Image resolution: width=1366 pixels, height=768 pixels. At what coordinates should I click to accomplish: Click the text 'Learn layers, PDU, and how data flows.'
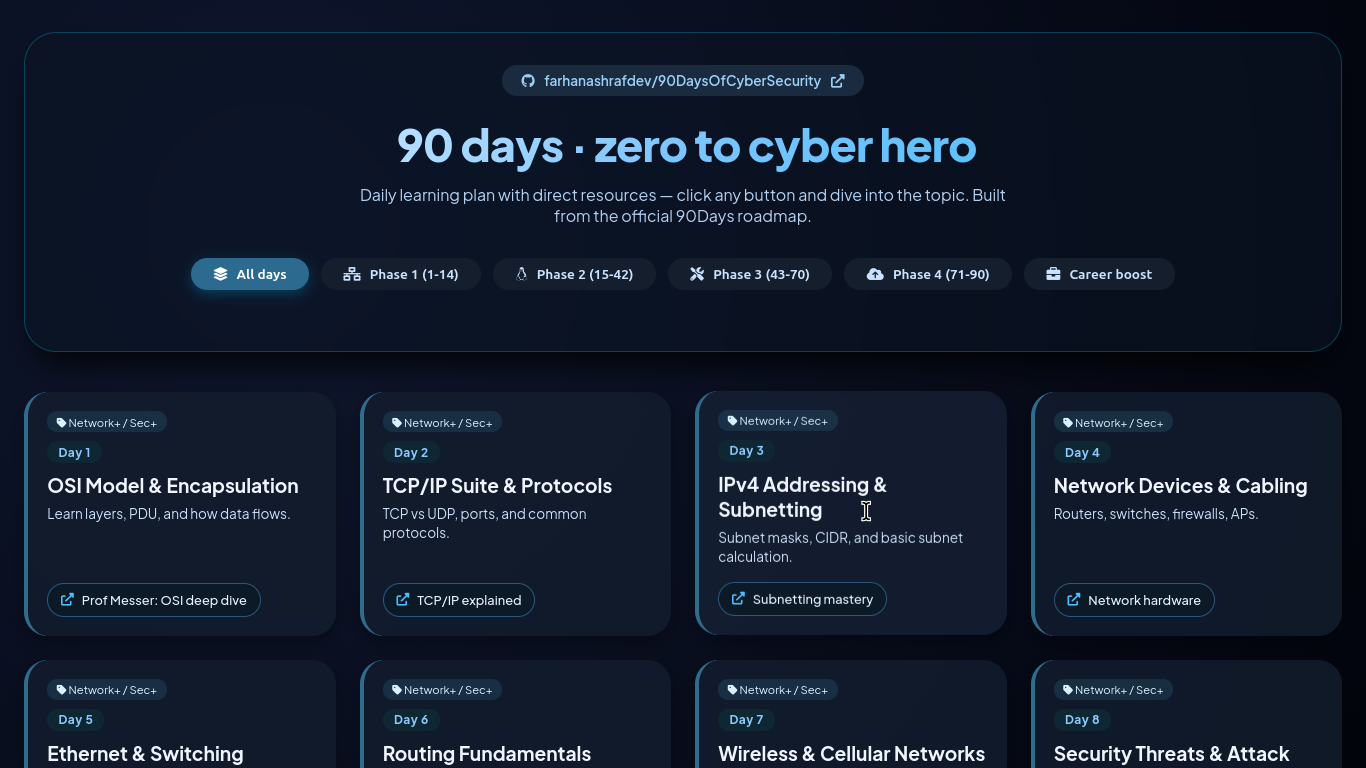(x=169, y=514)
